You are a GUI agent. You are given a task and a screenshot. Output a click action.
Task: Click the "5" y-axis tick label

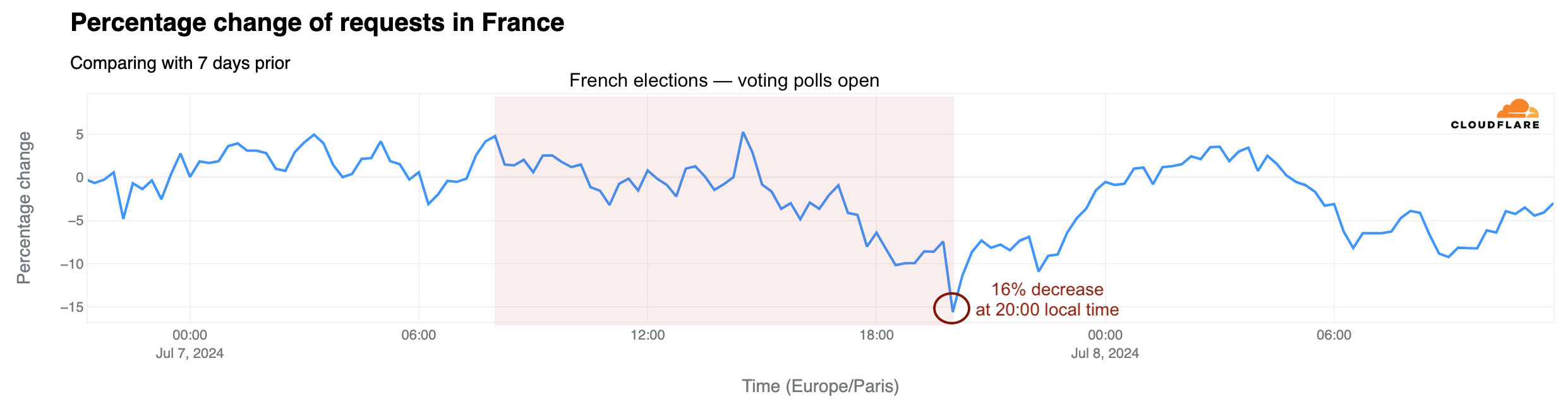coord(80,135)
